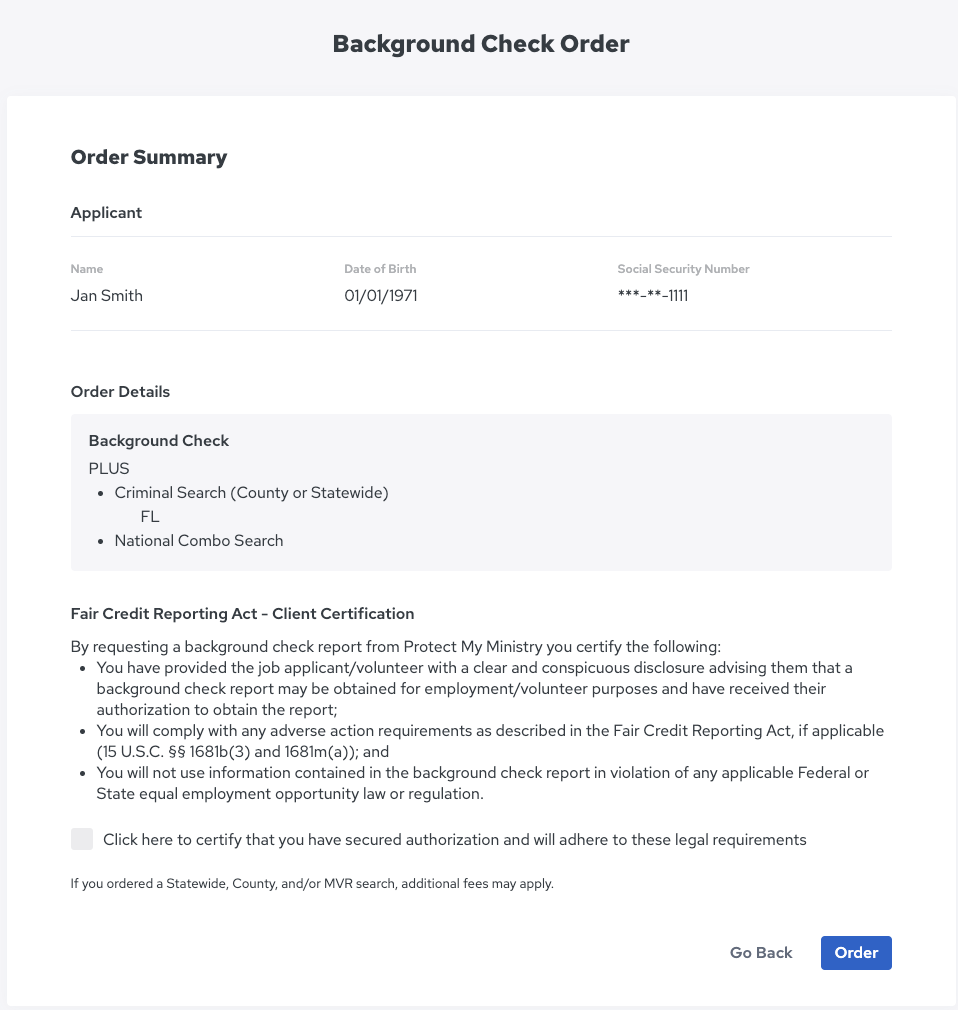Viewport: 958px width, 1010px height.
Task: Click the applicant name Jan Smith
Action: coord(107,295)
